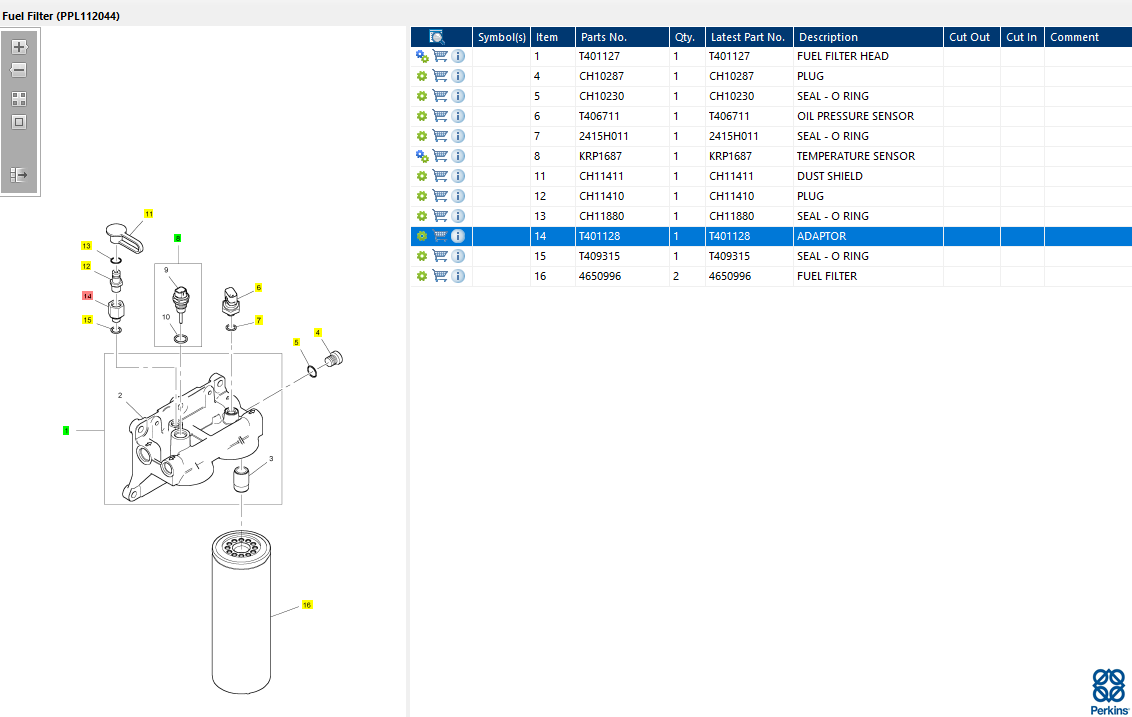
Task: Add ADAPTOR T401128 to the cart
Action: click(440, 236)
